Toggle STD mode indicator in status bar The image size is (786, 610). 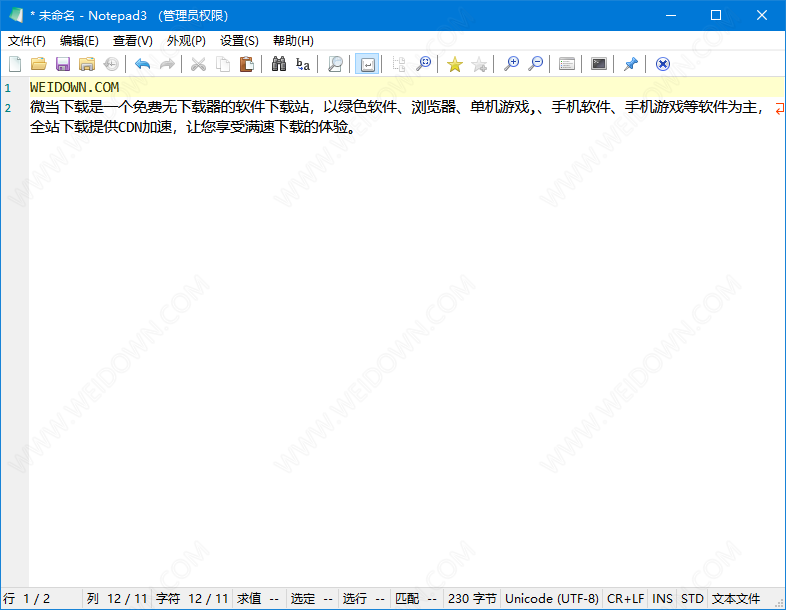692,598
